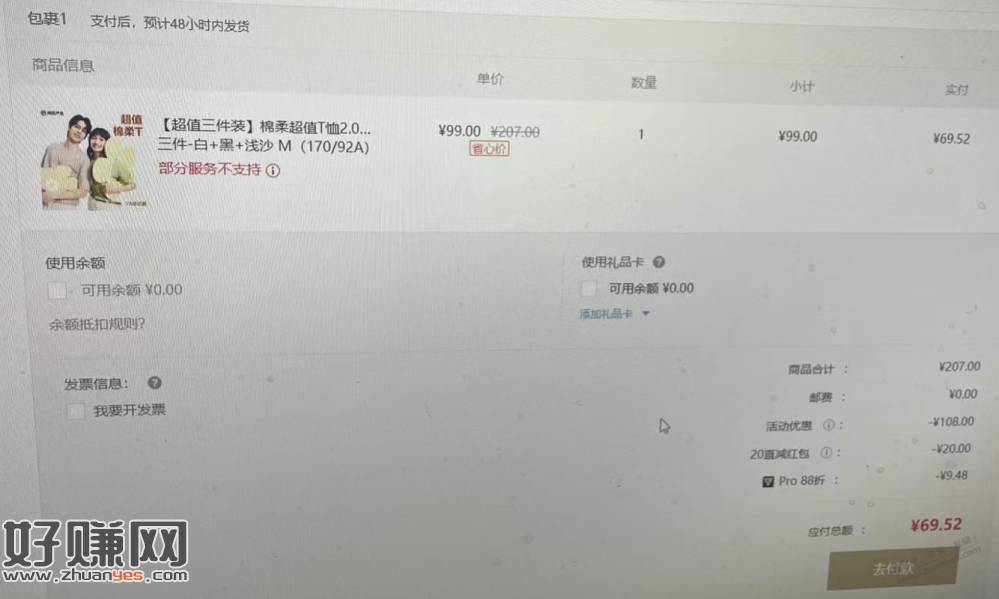Open the T-shirt product thumbnail
The width and height of the screenshot is (999, 599).
[93, 159]
